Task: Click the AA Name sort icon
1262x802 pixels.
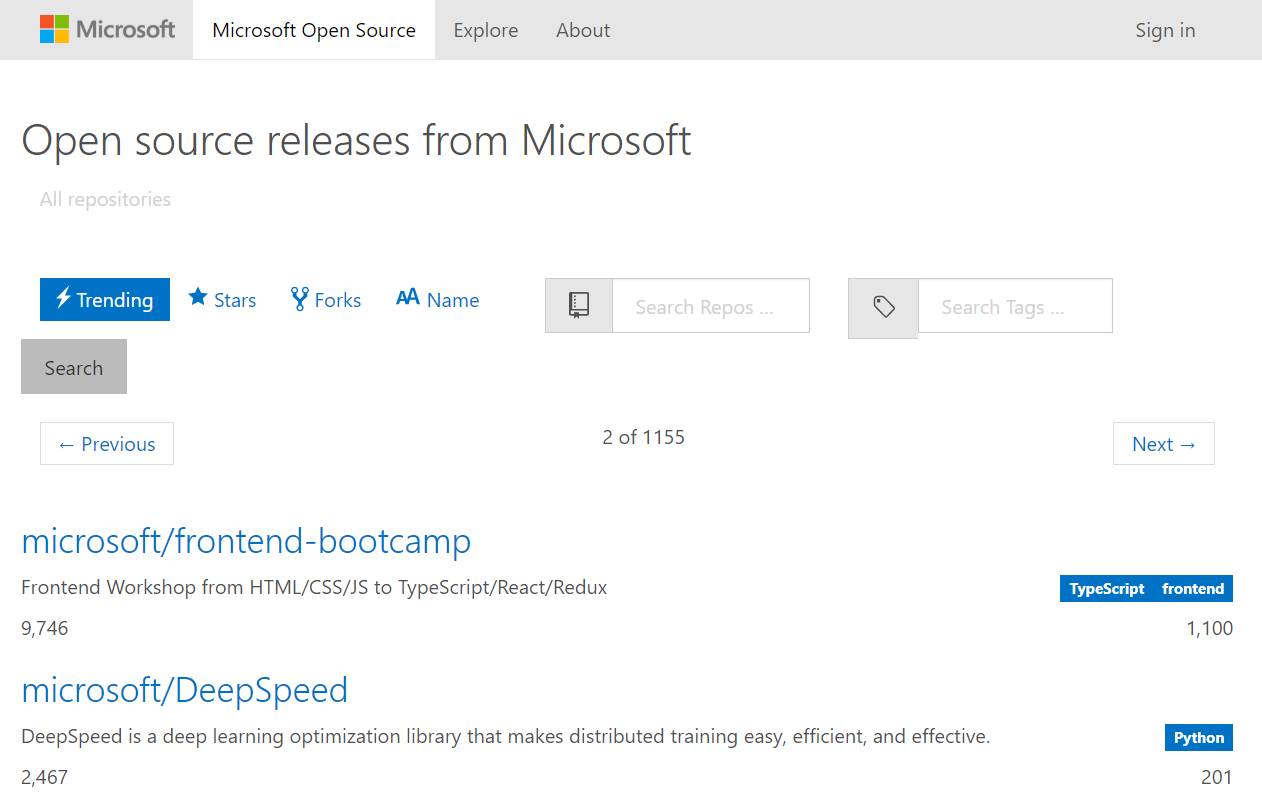Action: click(407, 298)
